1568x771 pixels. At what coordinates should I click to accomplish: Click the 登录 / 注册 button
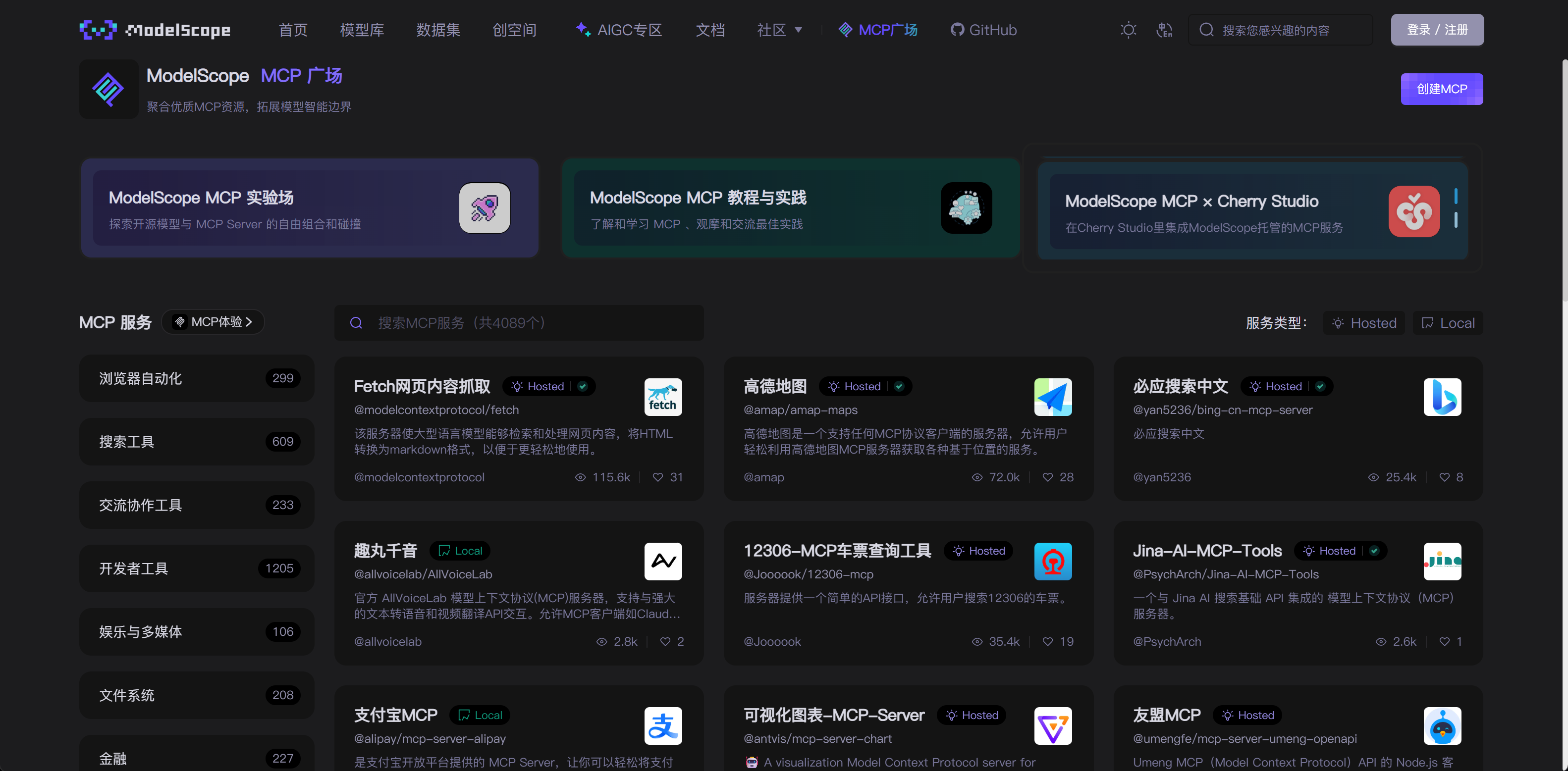(1437, 30)
